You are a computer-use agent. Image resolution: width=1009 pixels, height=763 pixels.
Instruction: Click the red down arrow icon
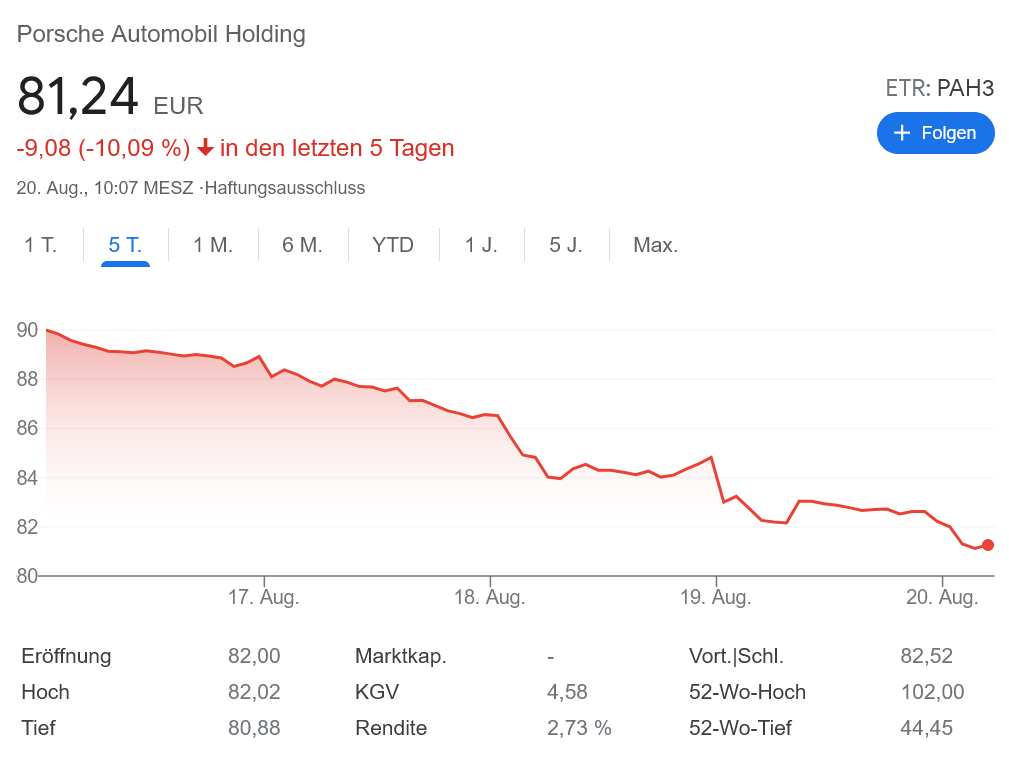coord(205,148)
